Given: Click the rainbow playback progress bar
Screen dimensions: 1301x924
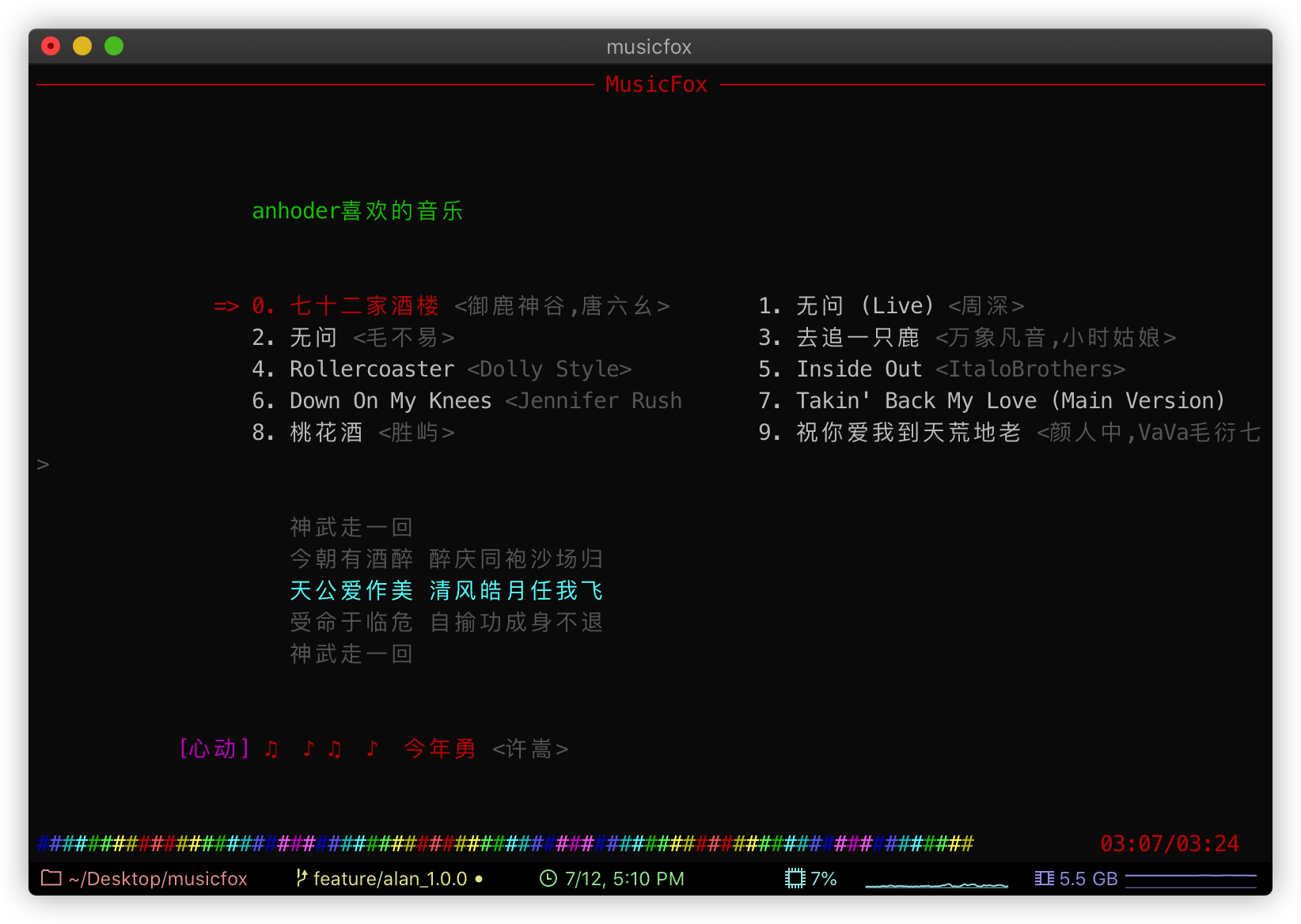Looking at the screenshot, I should tap(506, 844).
